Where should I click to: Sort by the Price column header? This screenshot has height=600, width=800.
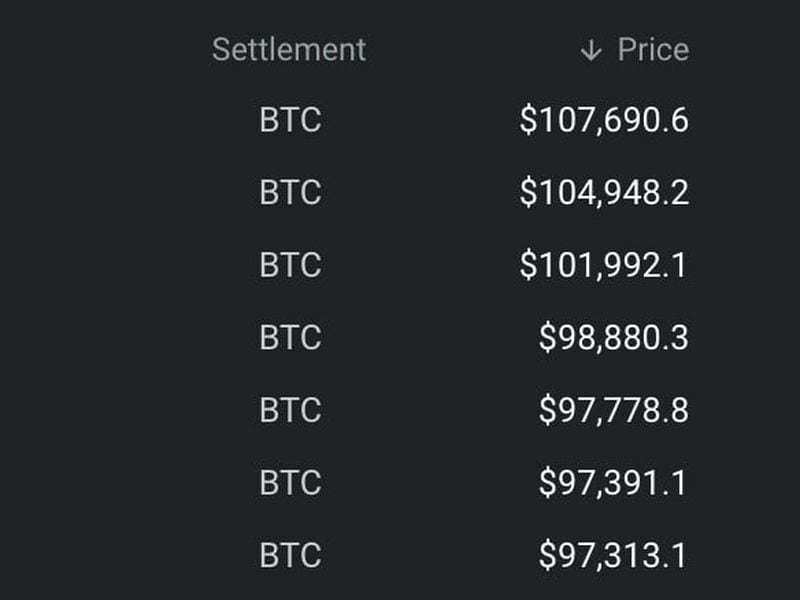coord(634,49)
